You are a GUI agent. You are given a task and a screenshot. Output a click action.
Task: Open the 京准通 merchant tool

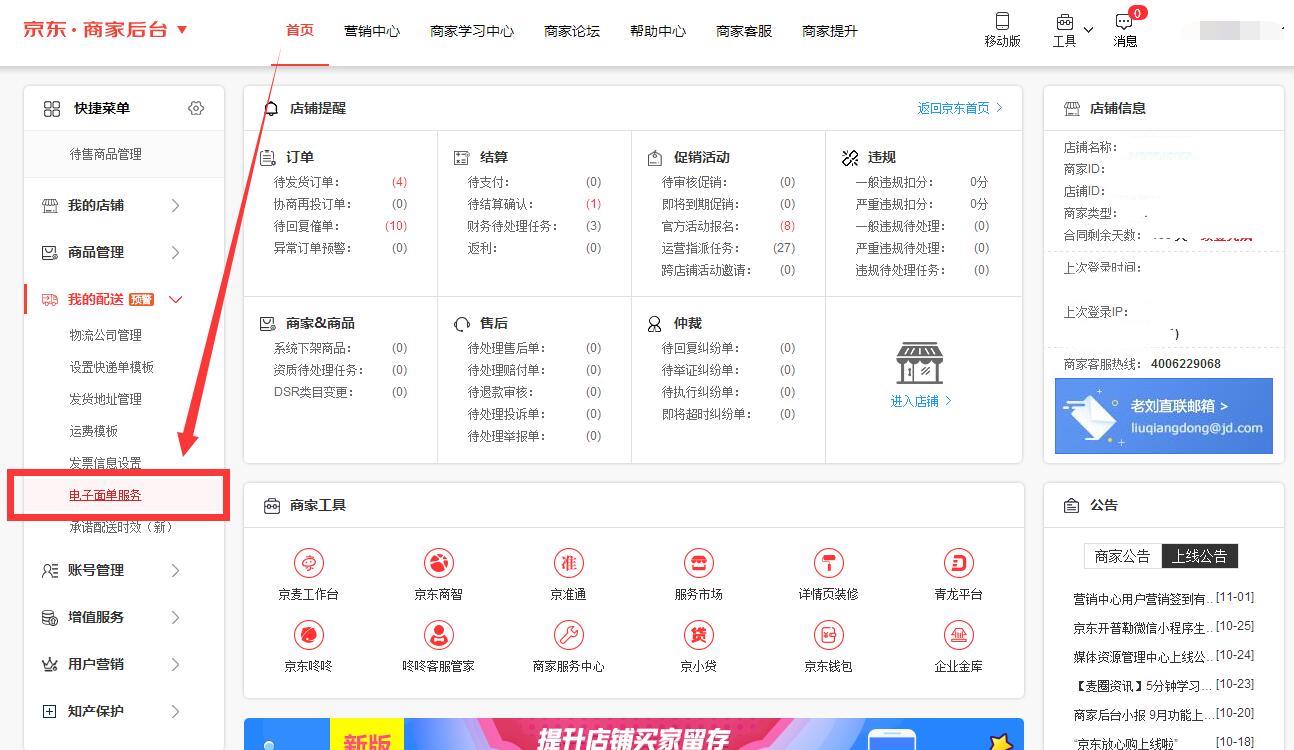point(568,563)
